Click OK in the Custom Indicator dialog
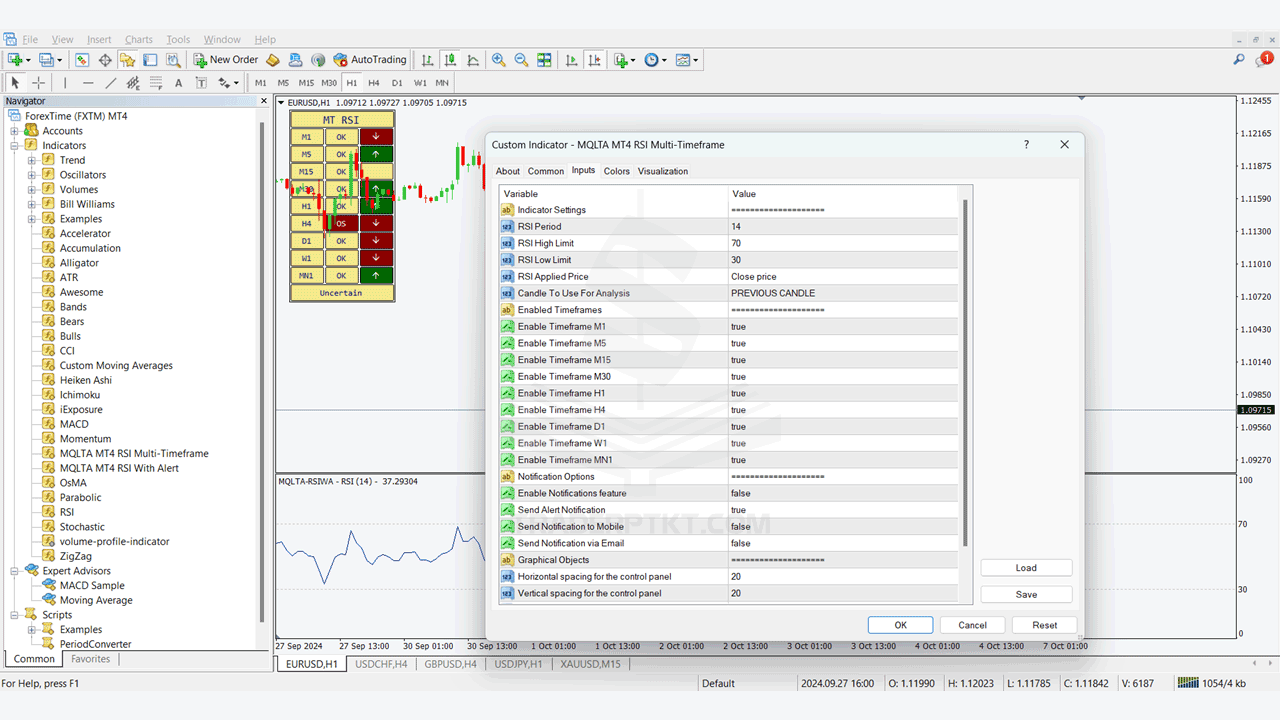Image resolution: width=1280 pixels, height=720 pixels. [900, 625]
